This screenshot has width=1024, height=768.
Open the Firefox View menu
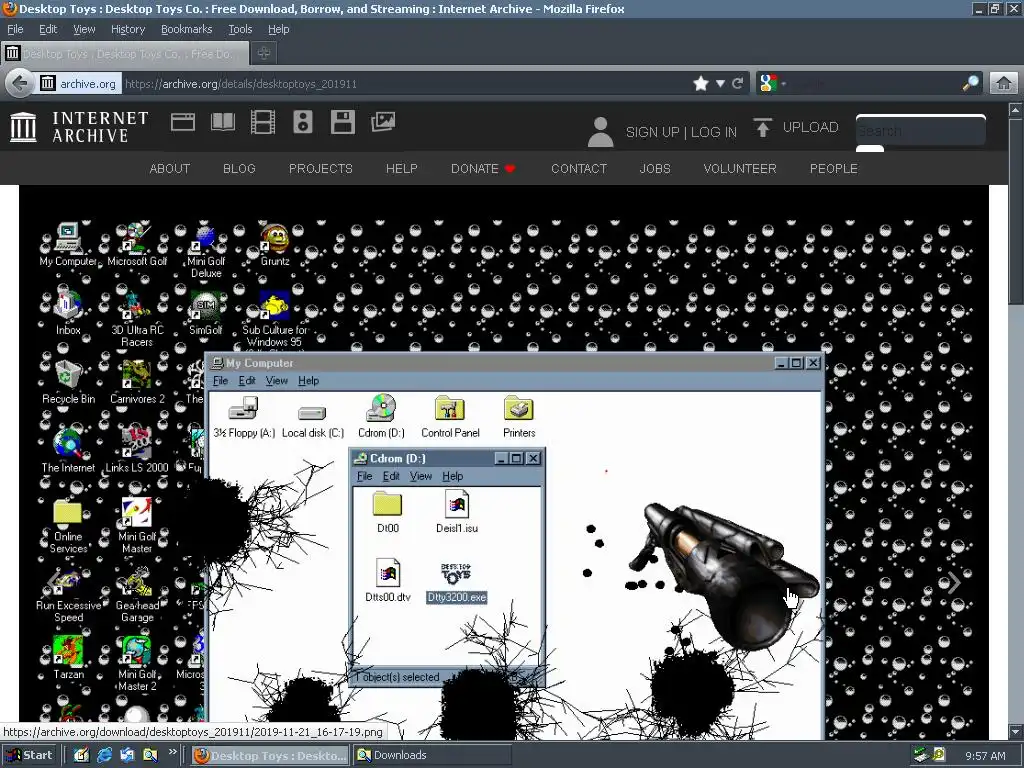click(x=84, y=29)
